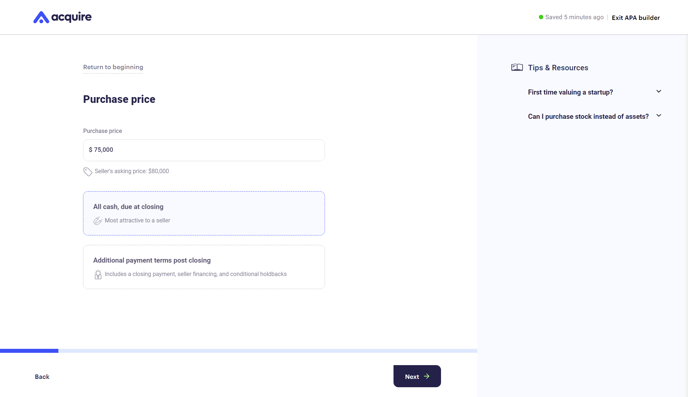The width and height of the screenshot is (688, 397).
Task: Click the Purchase price input field
Action: 204,150
